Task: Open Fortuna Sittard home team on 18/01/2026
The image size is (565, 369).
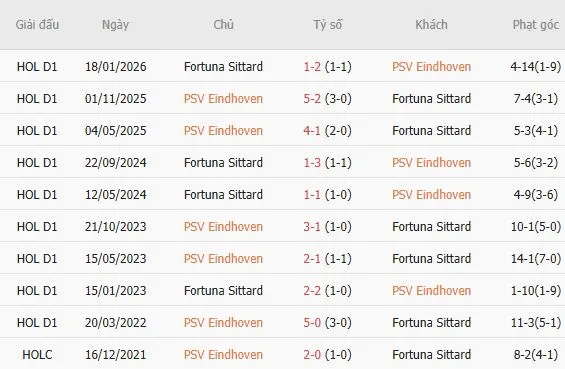Action: pyautogui.click(x=223, y=67)
